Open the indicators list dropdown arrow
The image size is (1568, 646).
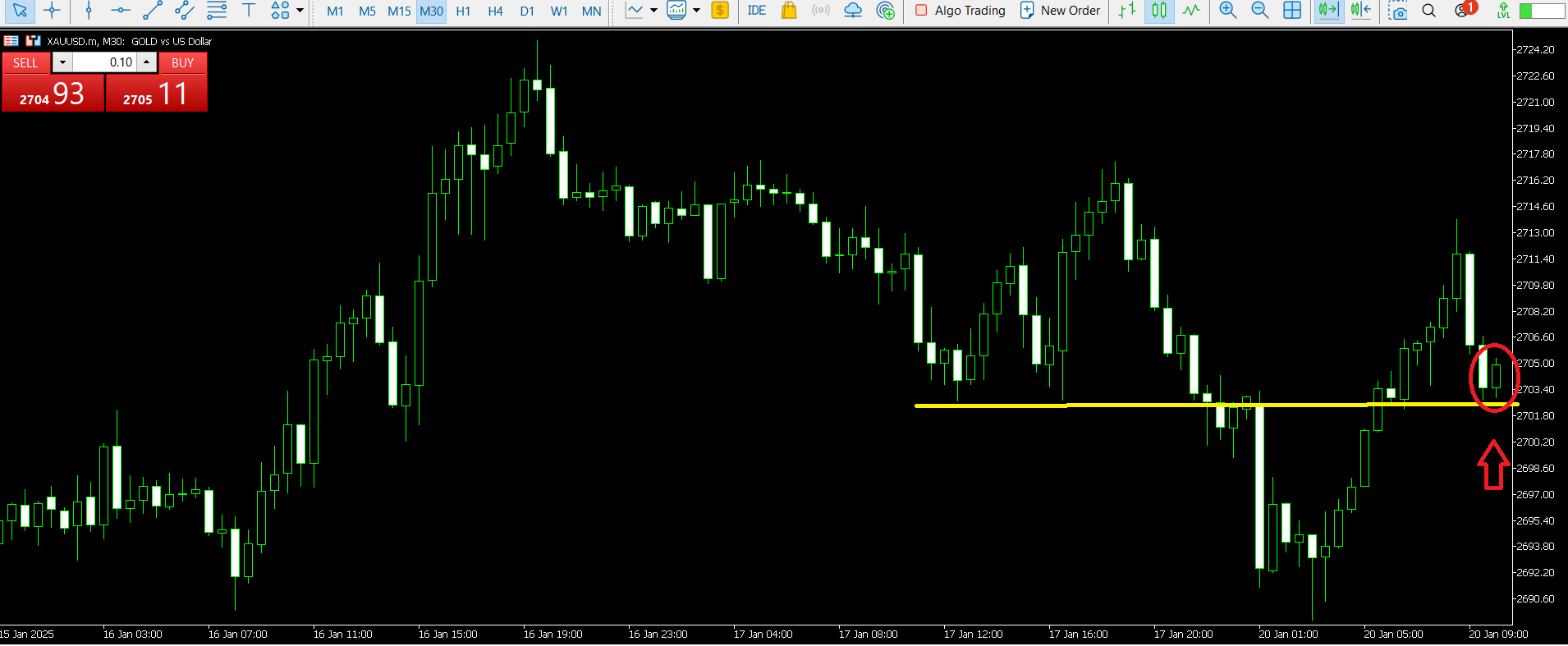tap(653, 11)
